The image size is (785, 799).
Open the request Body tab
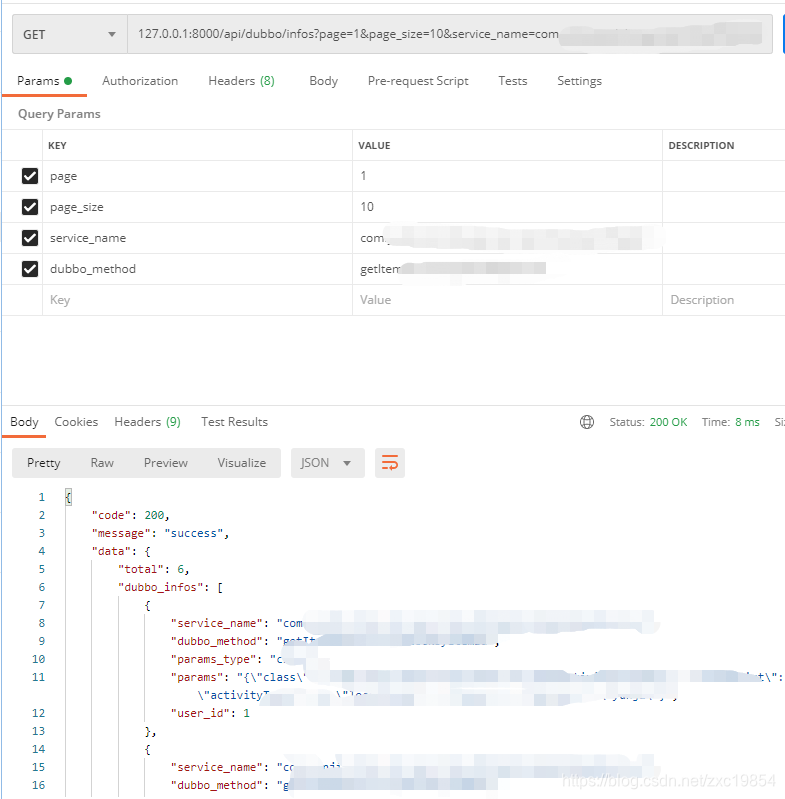323,81
